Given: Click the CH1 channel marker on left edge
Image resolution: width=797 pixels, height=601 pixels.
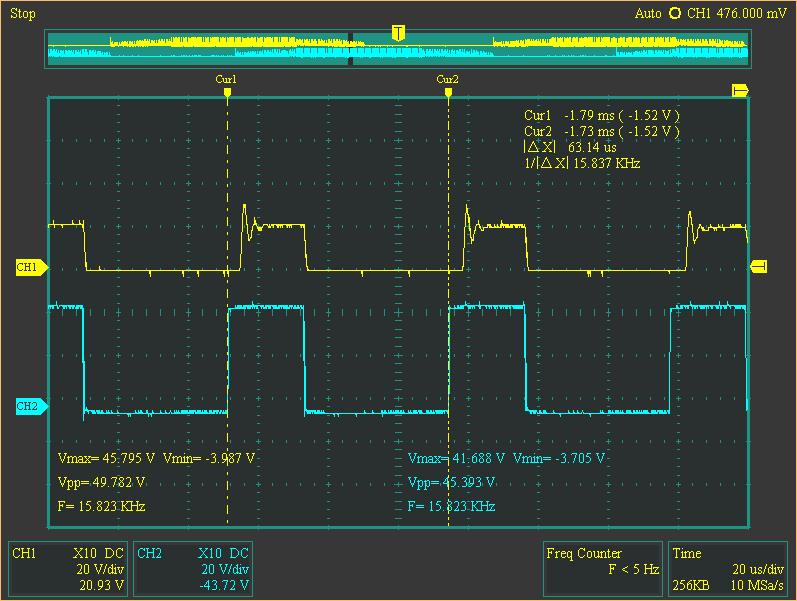Looking at the screenshot, I should [x=27, y=267].
